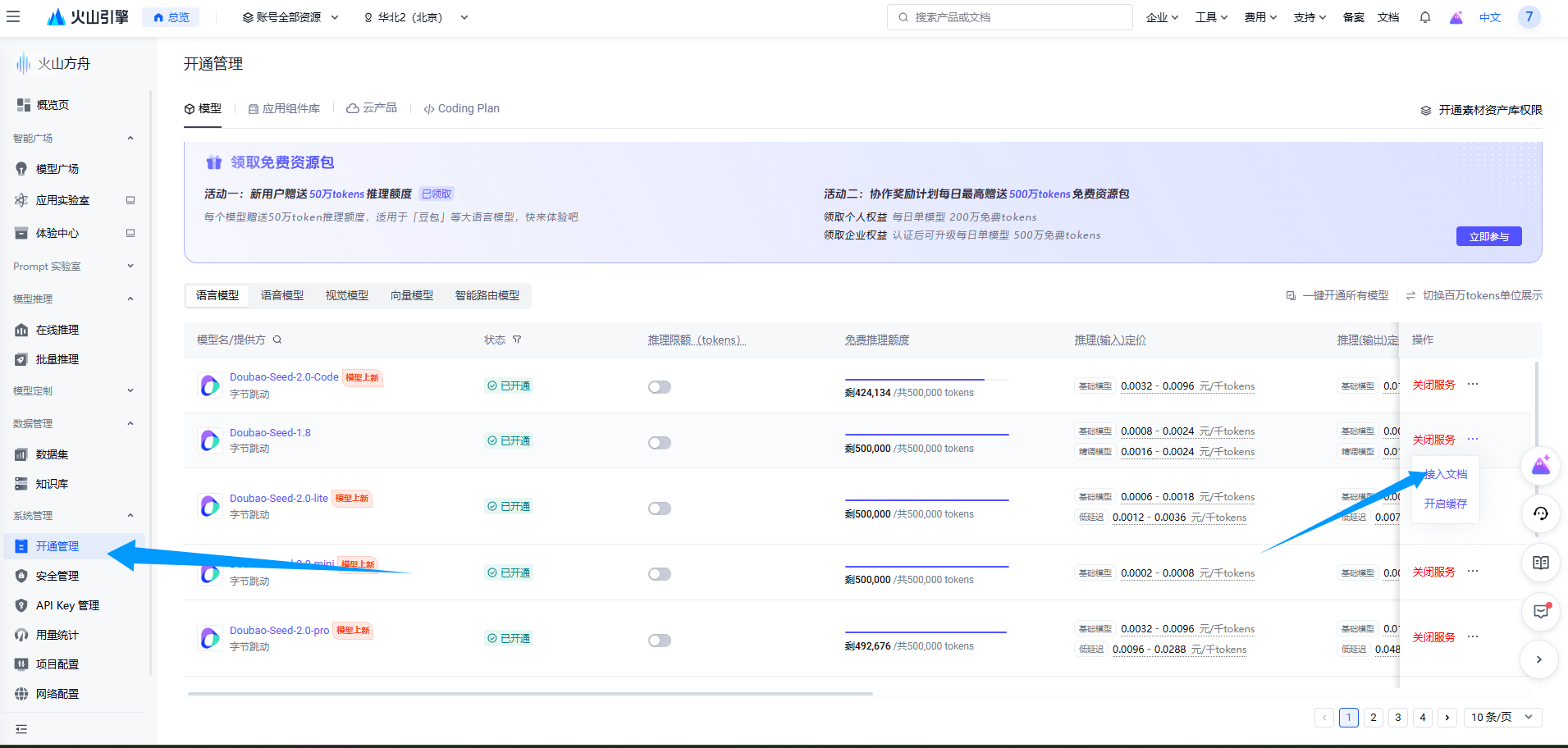The image size is (1568, 748).
Task: Open more options for Doubao-Seed-2.0-Code row
Action: 1473,384
